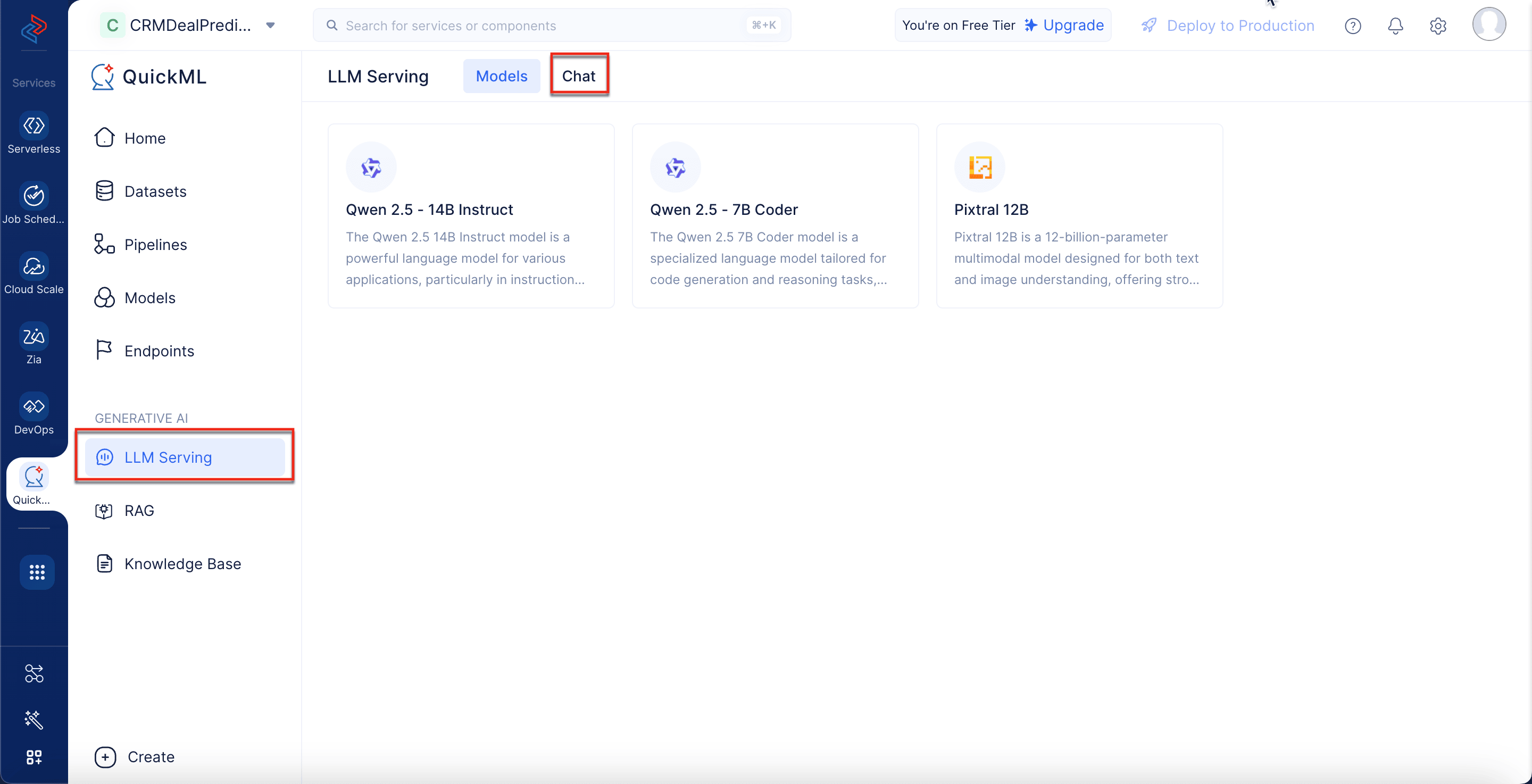Click the magic wand icon in the bottom rail
Viewport: 1532px width, 784px height.
(x=34, y=719)
